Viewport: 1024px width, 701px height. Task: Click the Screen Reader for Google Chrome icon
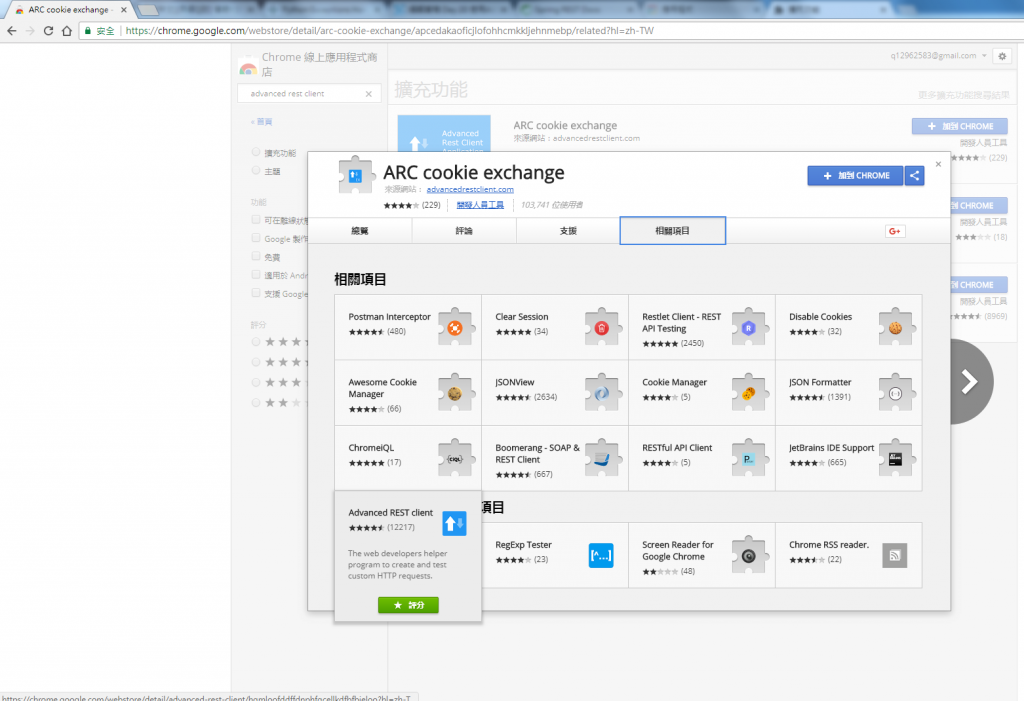(x=748, y=555)
